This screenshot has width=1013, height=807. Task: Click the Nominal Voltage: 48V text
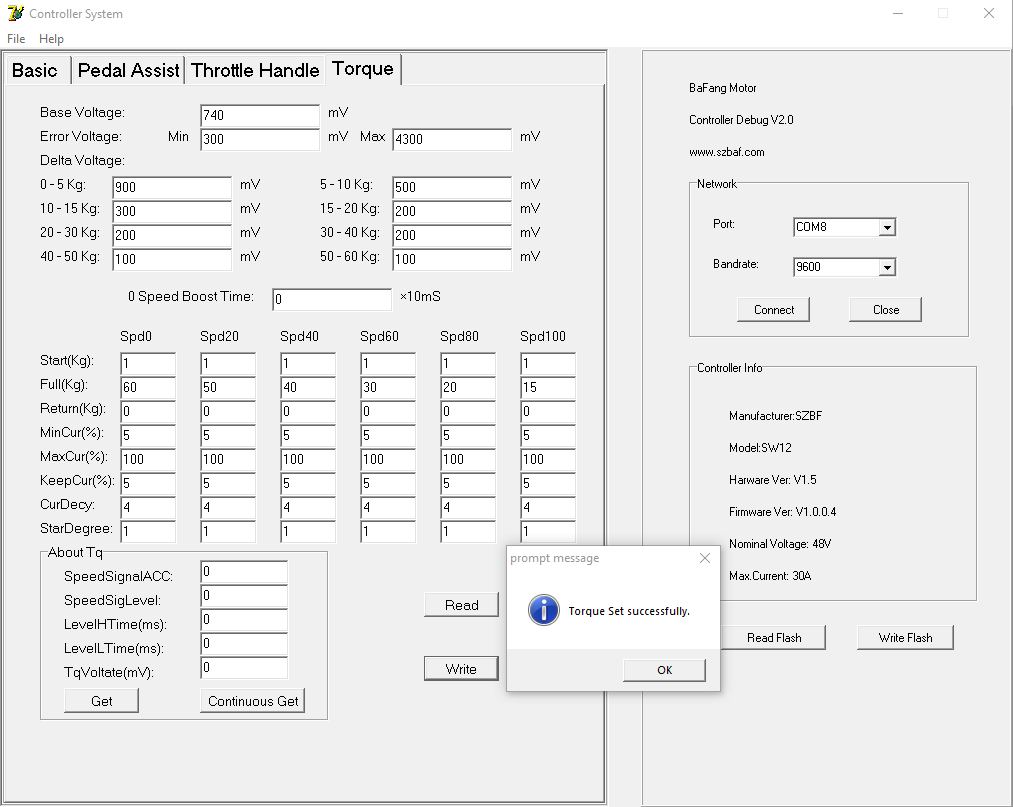(x=780, y=544)
